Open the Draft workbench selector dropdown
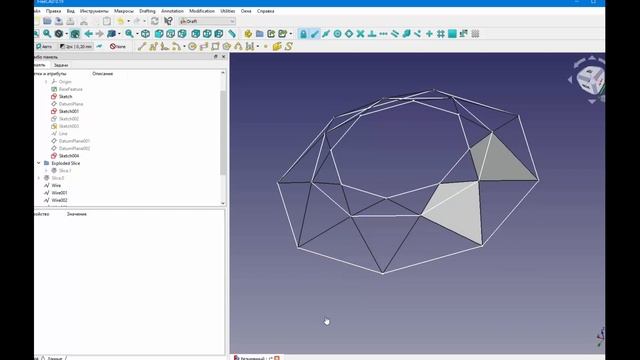Viewport: 640px width, 360px height. [207, 21]
